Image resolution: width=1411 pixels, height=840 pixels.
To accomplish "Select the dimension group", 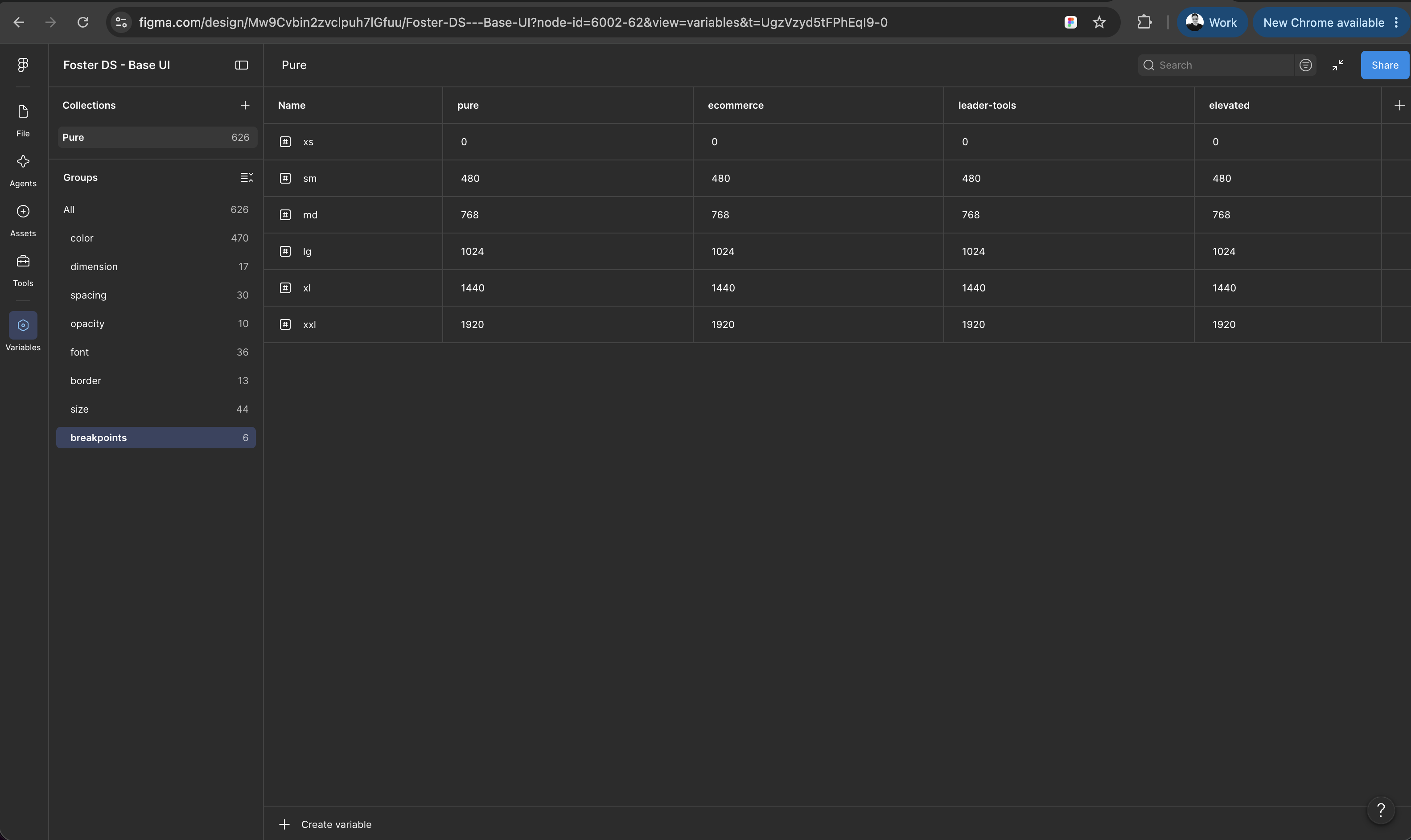I will tap(156, 266).
